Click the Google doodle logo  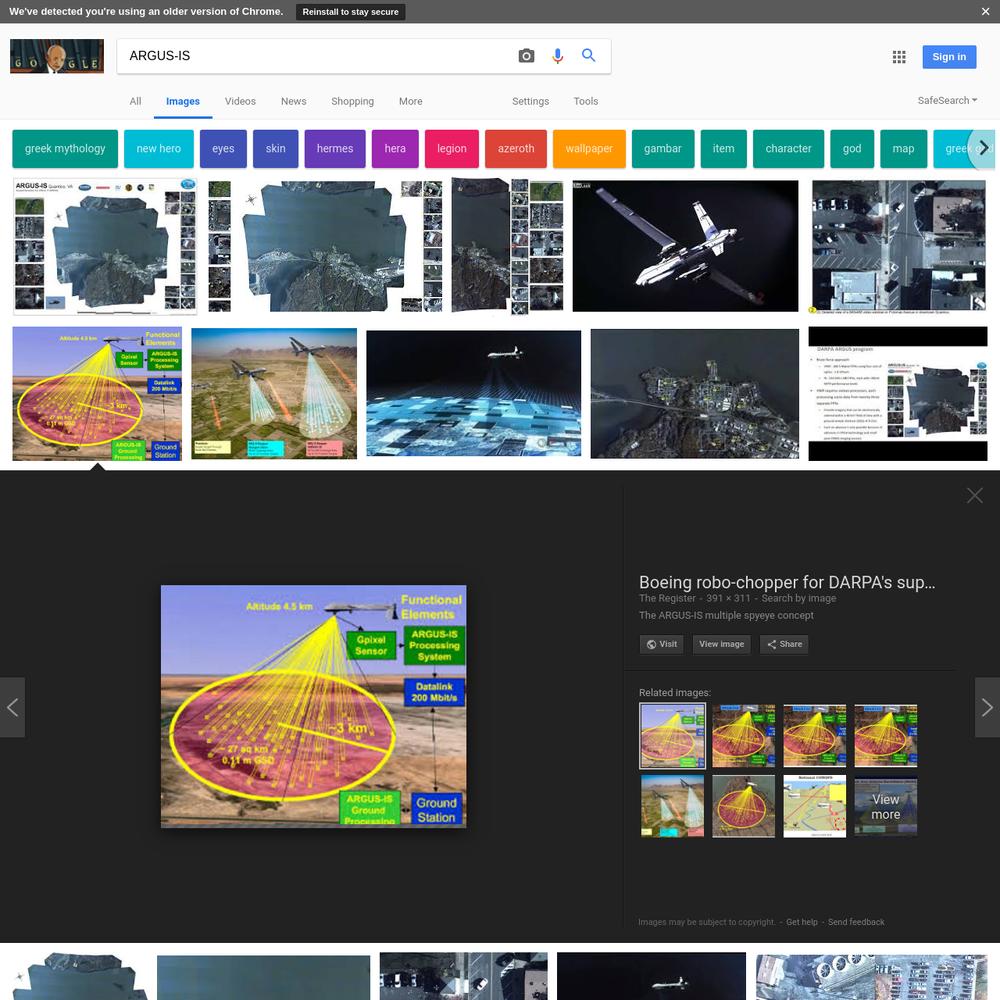point(57,56)
